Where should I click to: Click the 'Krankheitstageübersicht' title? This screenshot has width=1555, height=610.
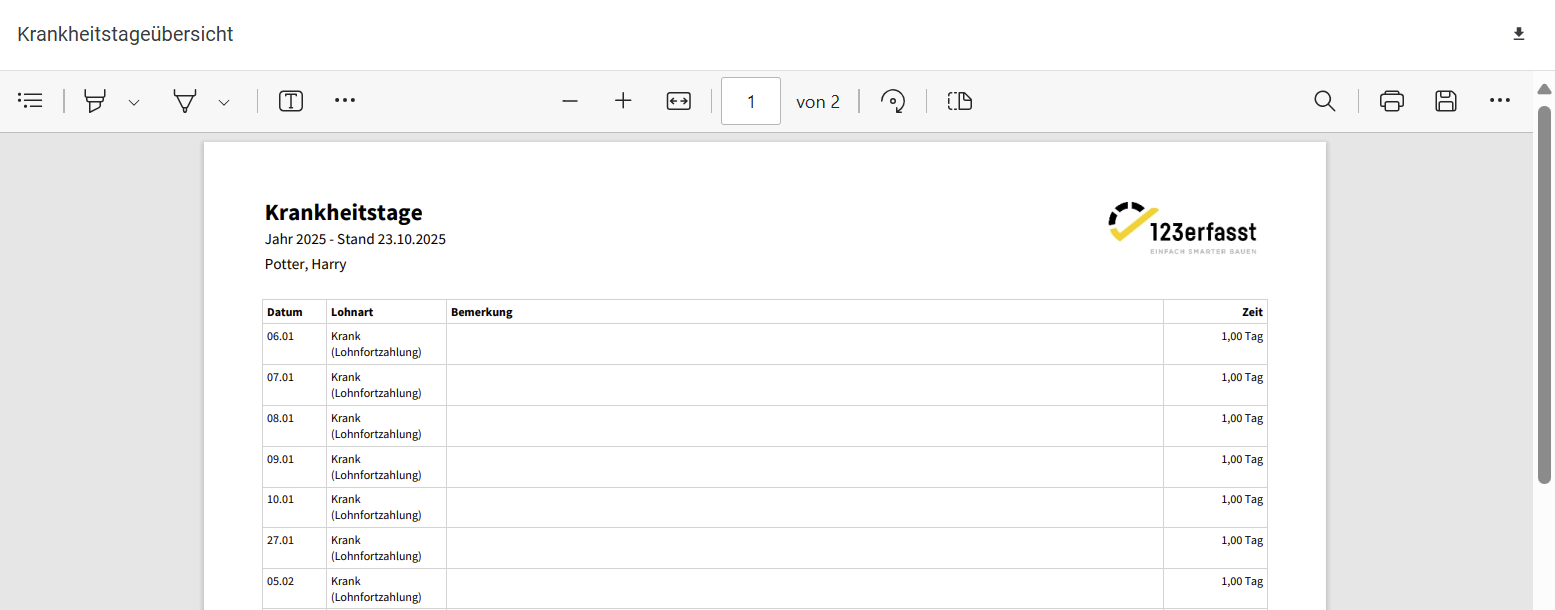pos(125,34)
